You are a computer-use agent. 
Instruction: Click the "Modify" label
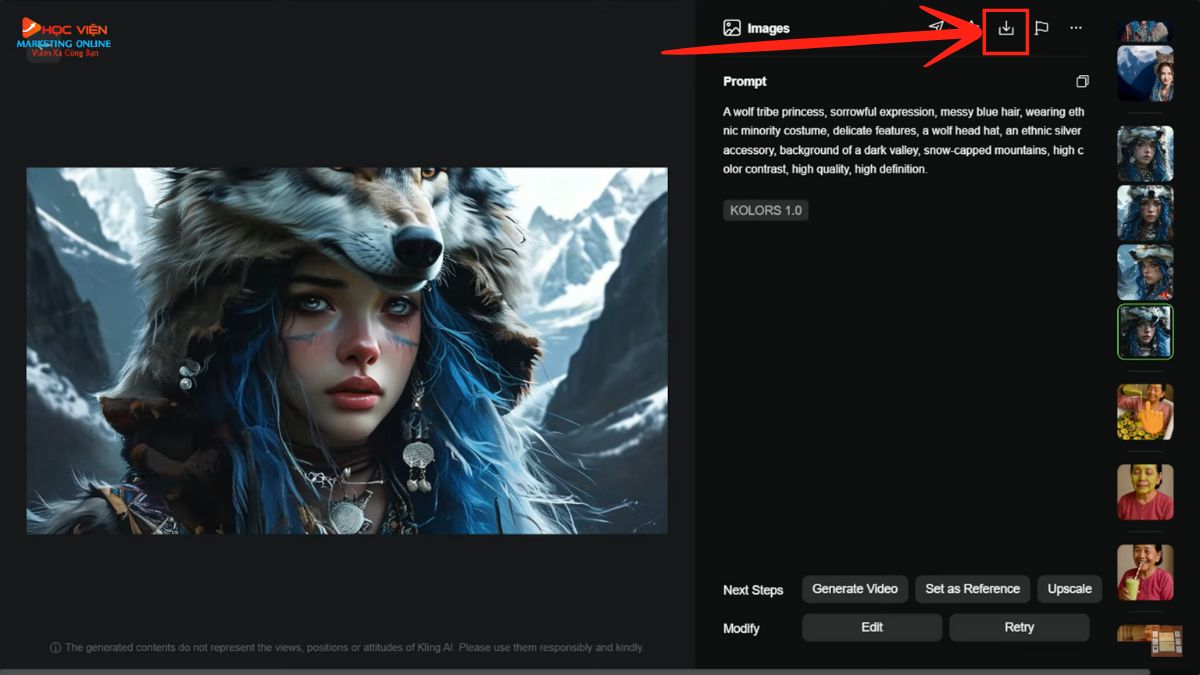pyautogui.click(x=741, y=629)
